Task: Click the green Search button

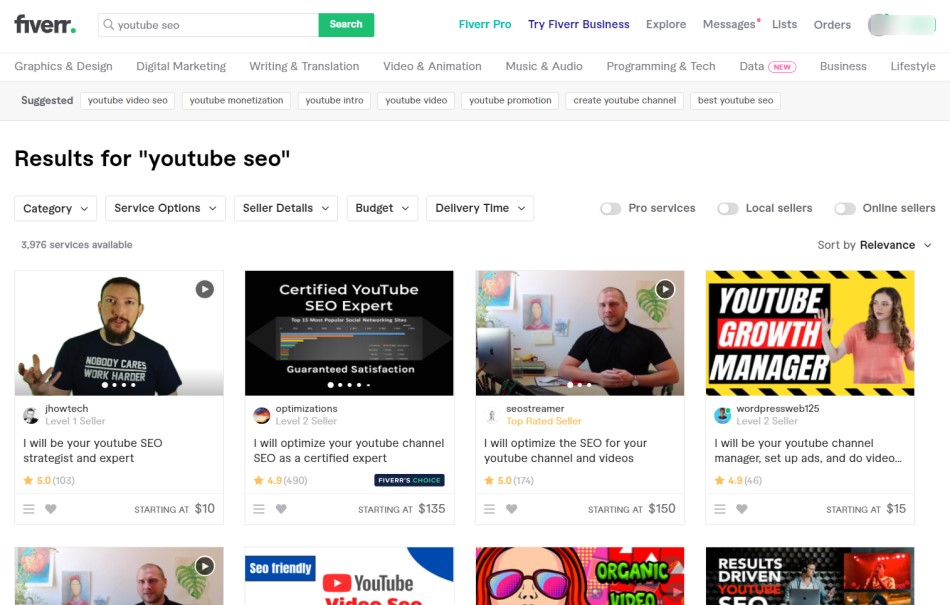Action: point(346,25)
